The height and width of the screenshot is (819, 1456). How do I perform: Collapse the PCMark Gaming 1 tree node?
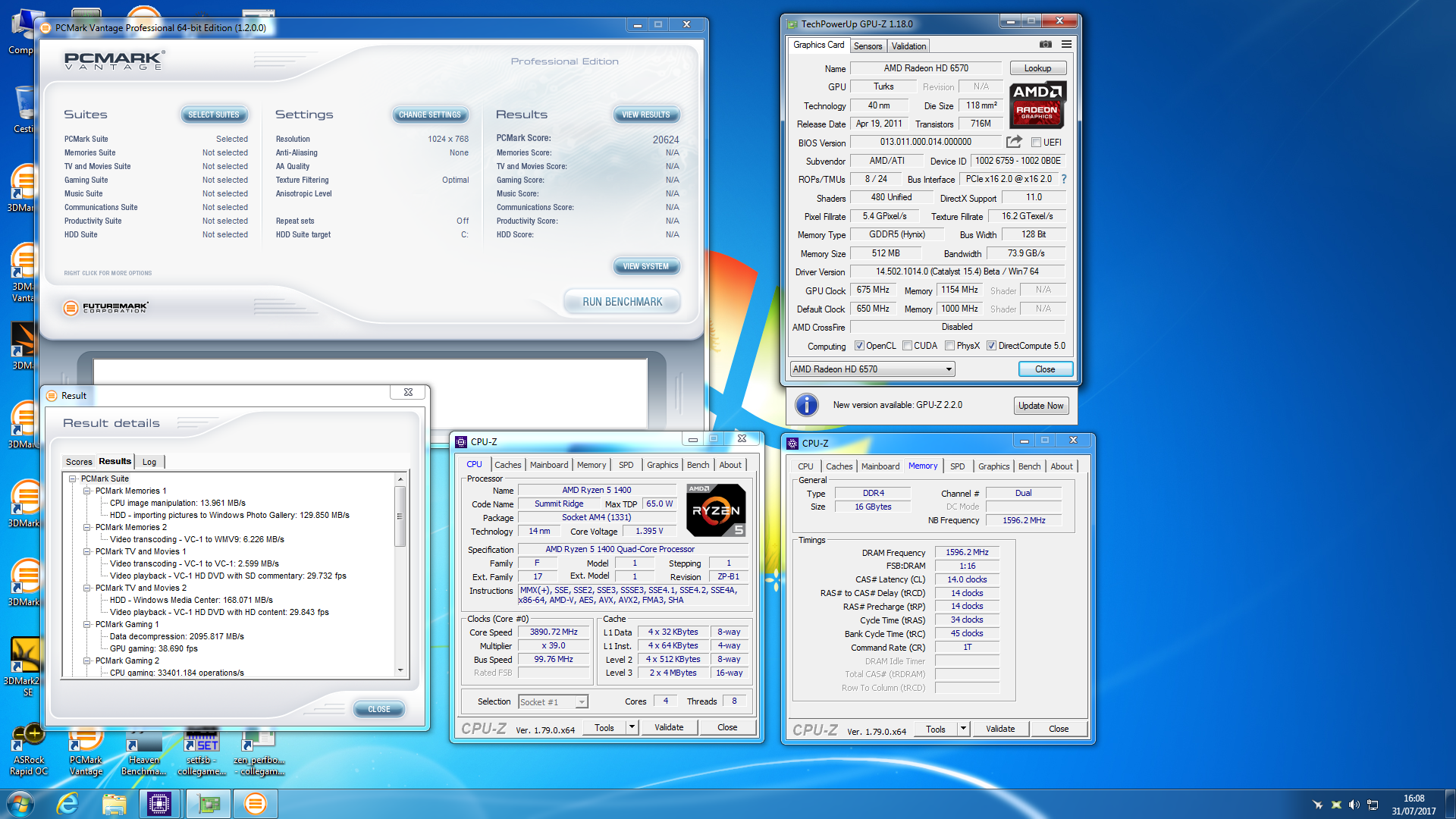click(87, 624)
